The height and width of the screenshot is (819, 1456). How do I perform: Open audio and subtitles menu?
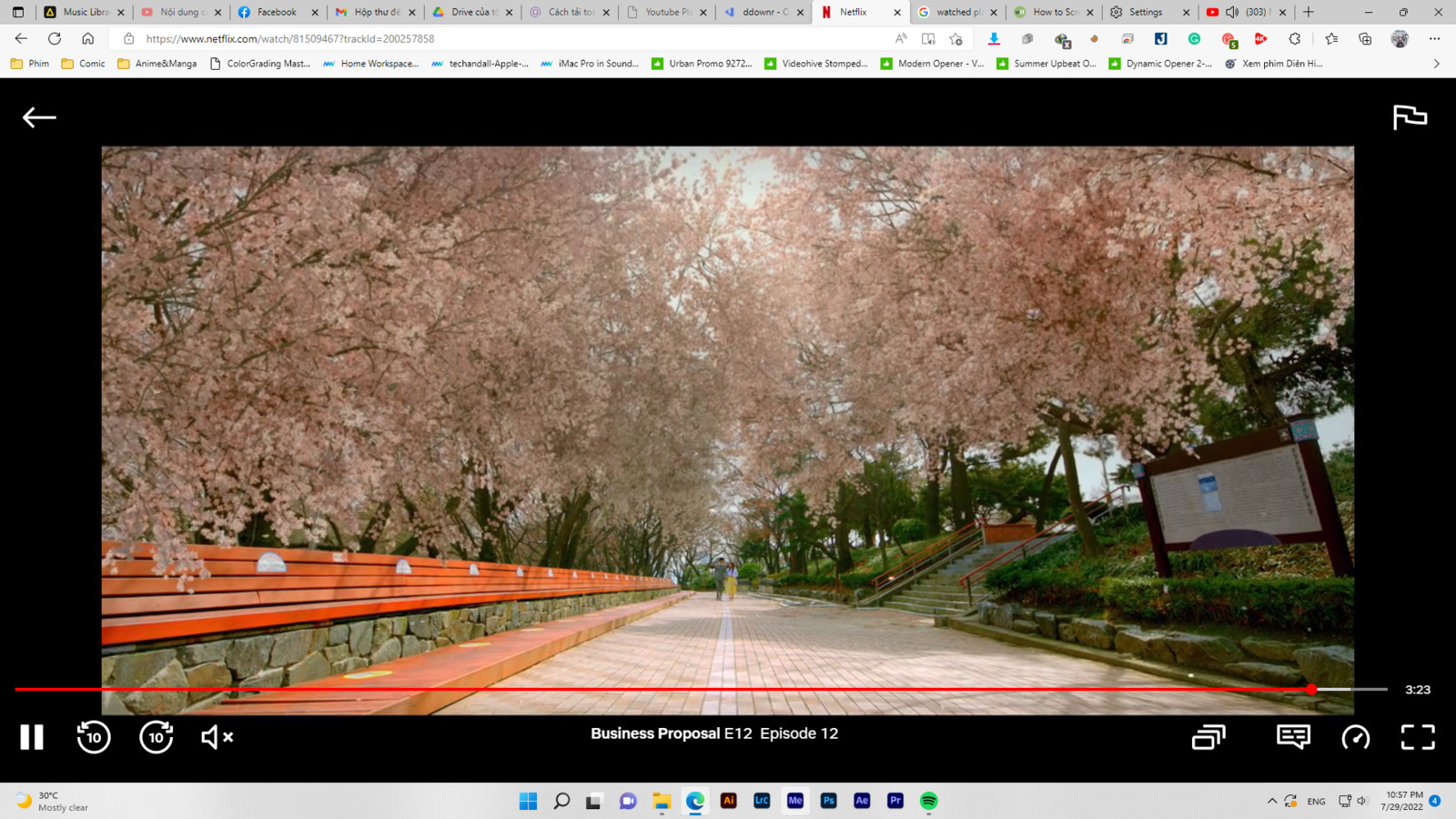pyautogui.click(x=1293, y=737)
